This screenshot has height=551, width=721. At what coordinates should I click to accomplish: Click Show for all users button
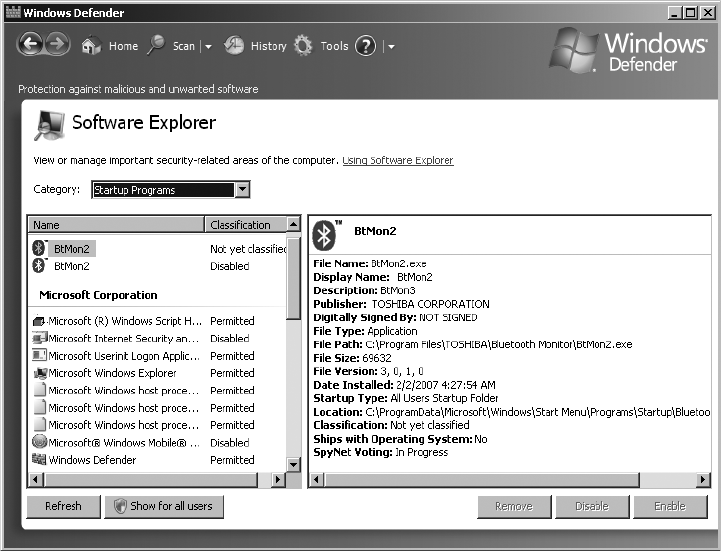click(164, 506)
